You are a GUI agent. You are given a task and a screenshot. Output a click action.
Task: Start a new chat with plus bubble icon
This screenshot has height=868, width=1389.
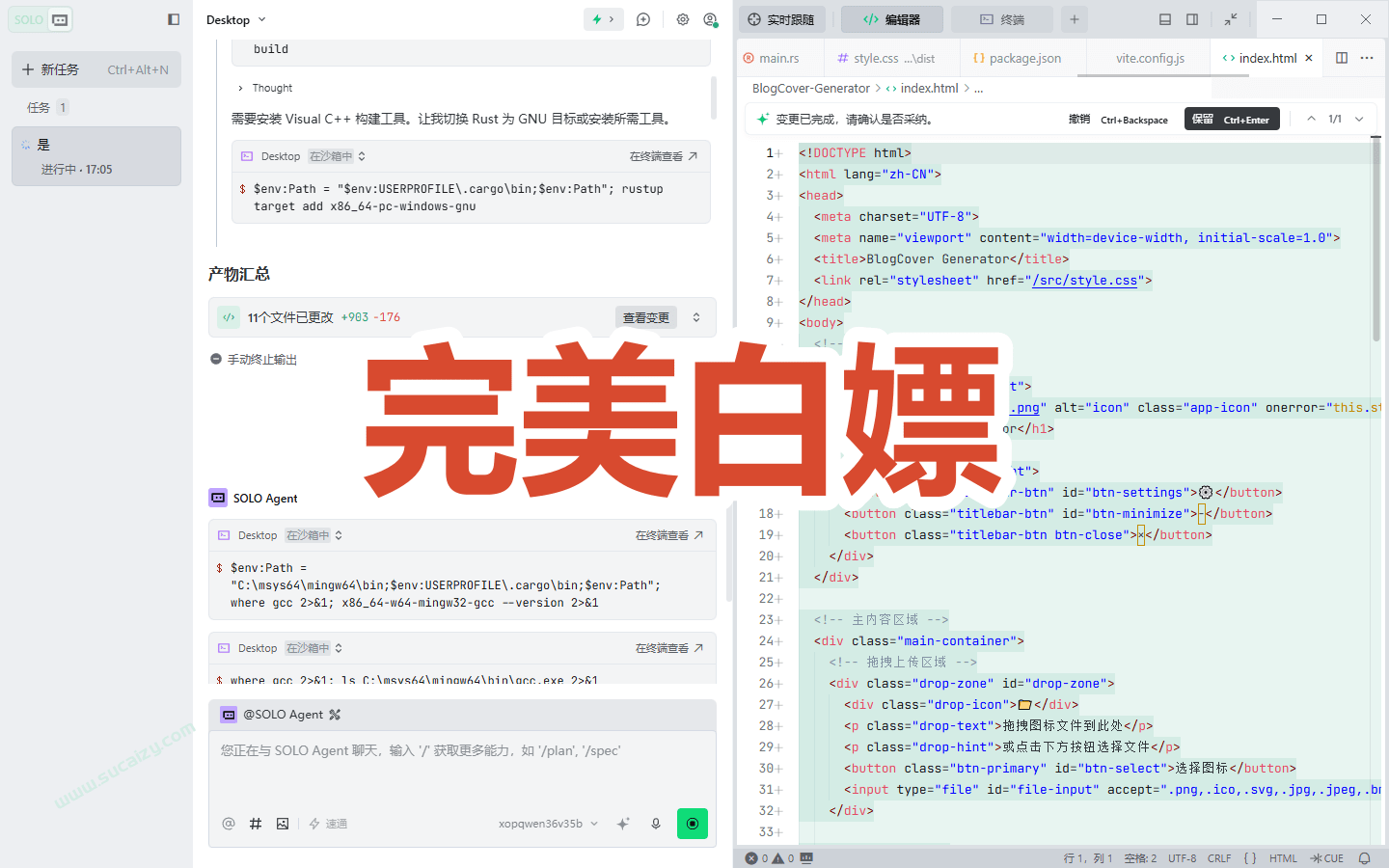click(643, 19)
